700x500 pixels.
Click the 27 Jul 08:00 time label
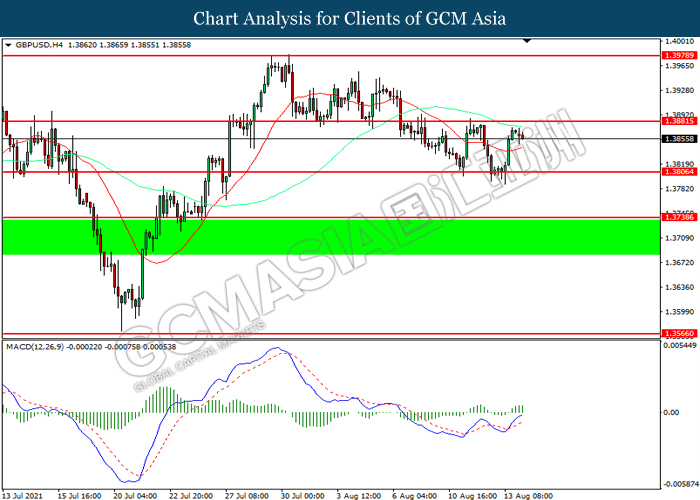pos(246,496)
